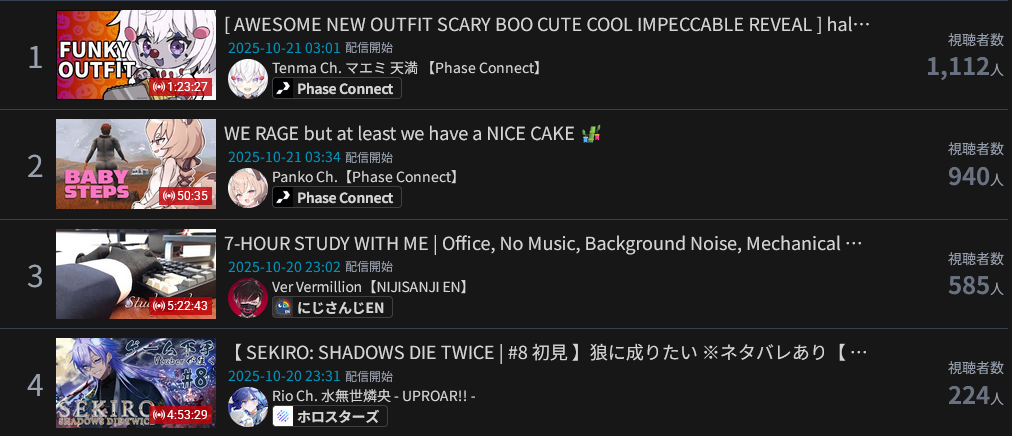This screenshot has height=436, width=1012.
Task: Click the にじさんじEN group badge
Action: [332, 308]
